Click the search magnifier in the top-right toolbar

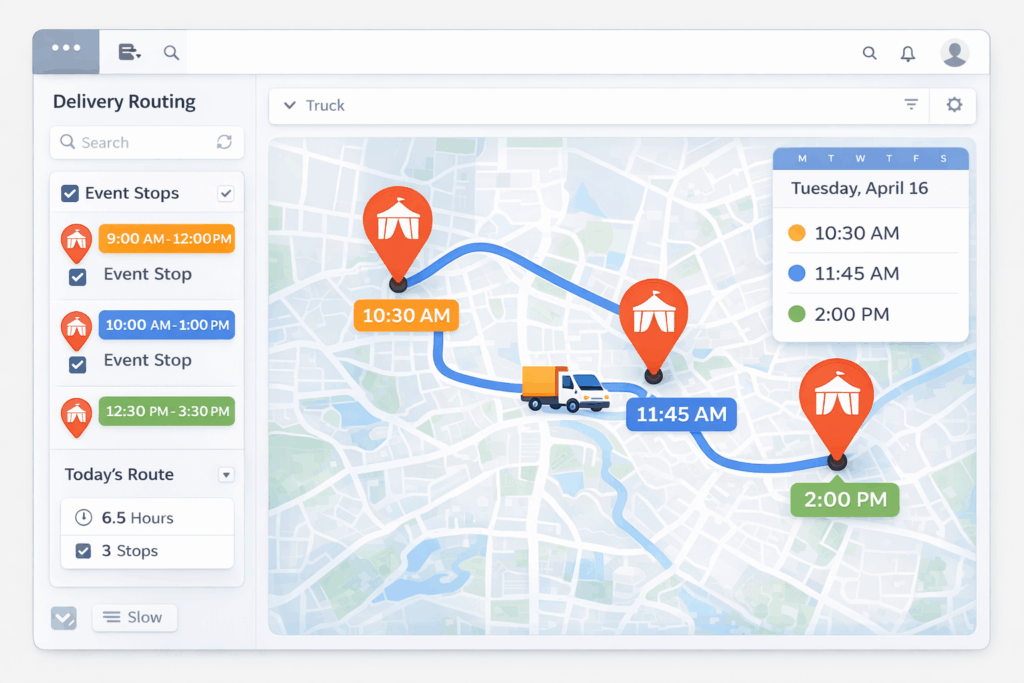[x=870, y=53]
